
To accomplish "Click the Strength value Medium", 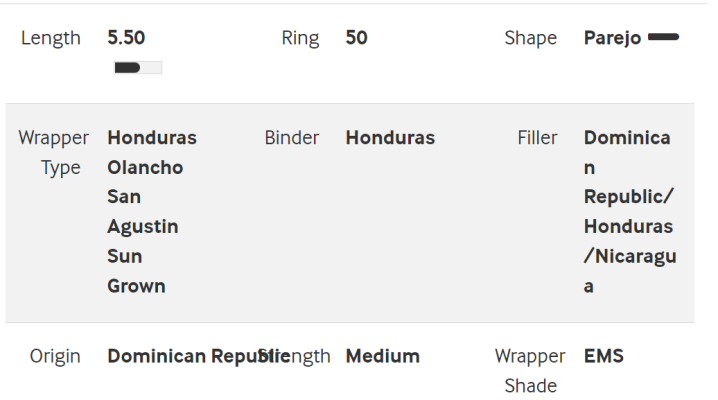I will [x=383, y=356].
